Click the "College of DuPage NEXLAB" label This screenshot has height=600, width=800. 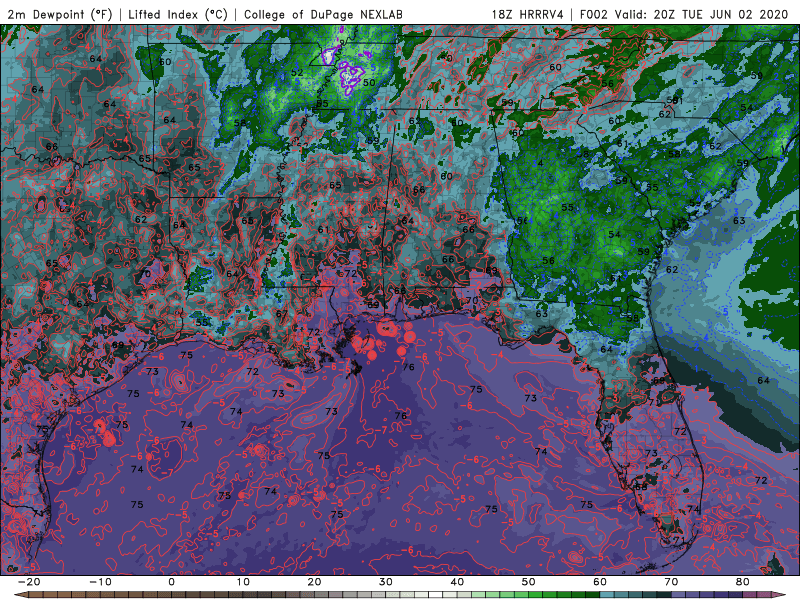323,14
